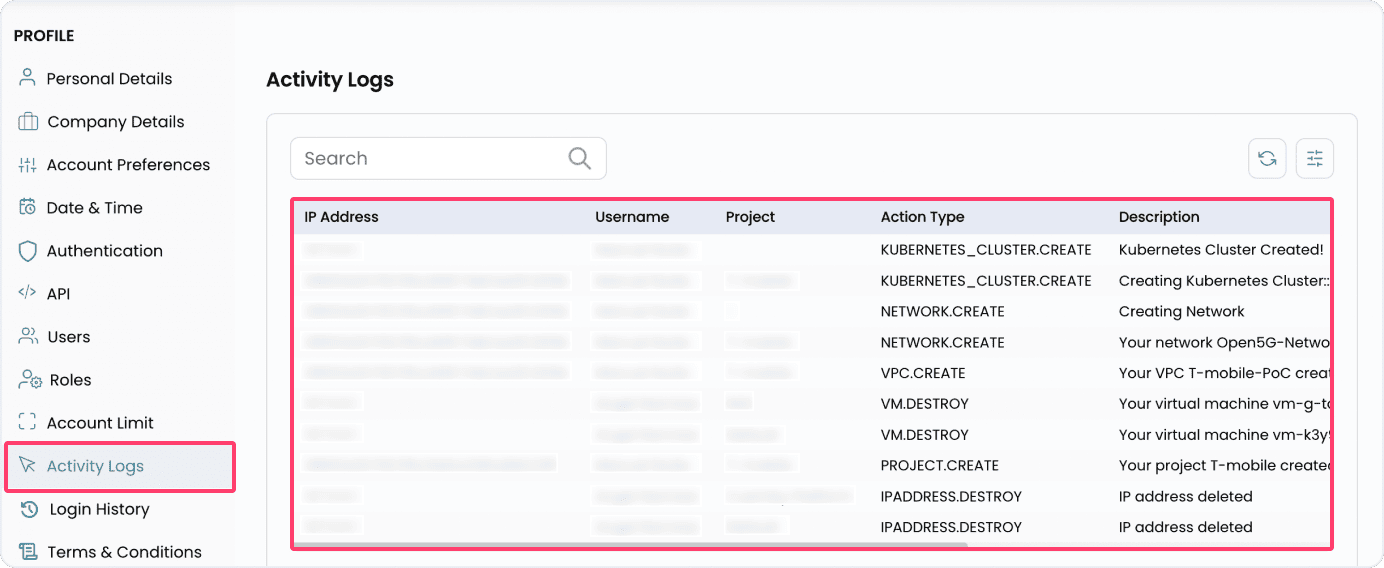The width and height of the screenshot is (1384, 568).
Task: Click the IP Address column header
Action: click(x=341, y=217)
